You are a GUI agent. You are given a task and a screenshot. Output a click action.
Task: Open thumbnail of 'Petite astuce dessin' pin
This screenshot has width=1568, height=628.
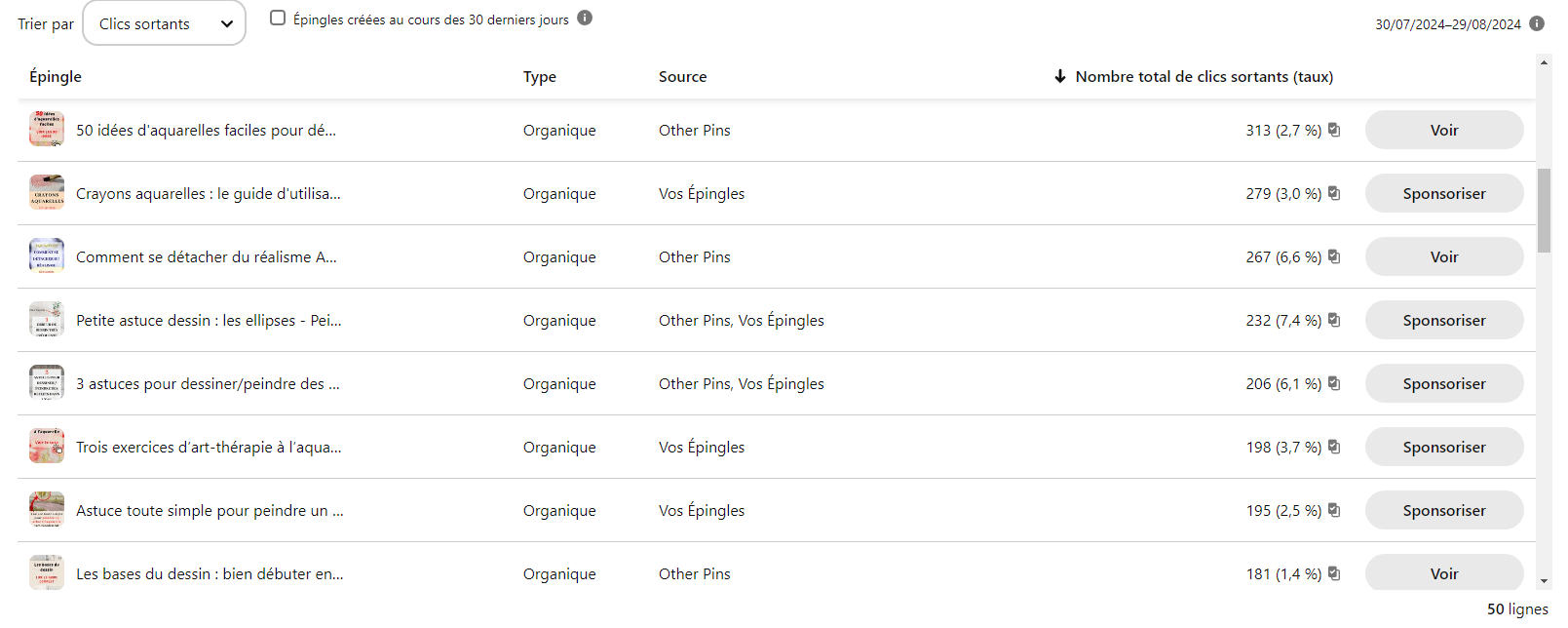[47, 320]
